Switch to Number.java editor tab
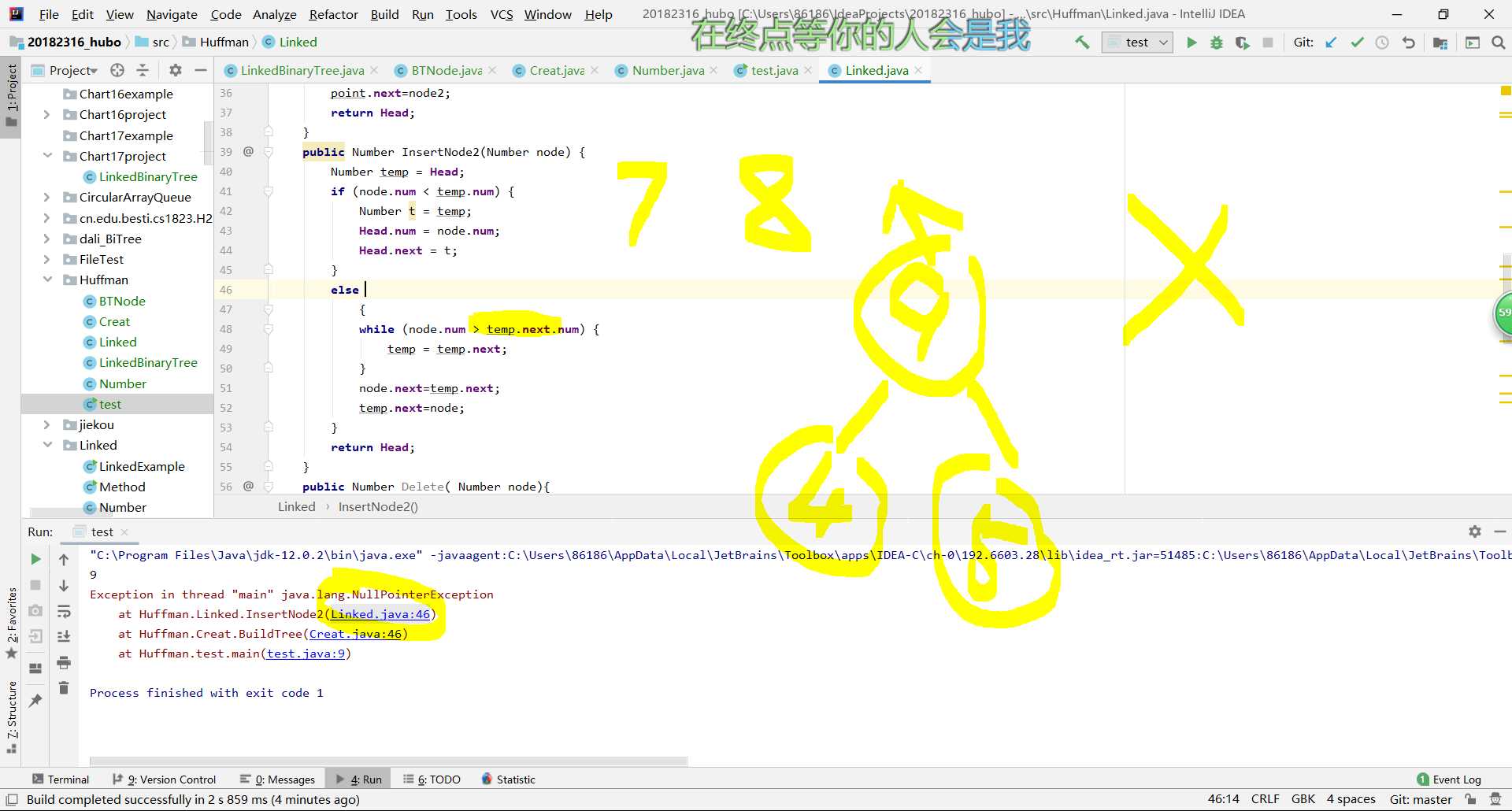 [x=668, y=70]
